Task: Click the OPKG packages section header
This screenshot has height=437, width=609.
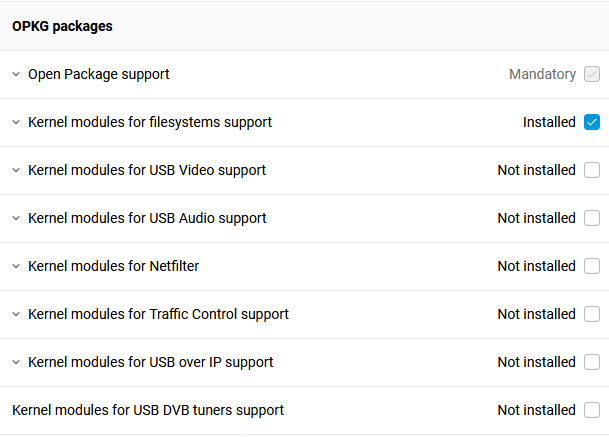Action: [x=62, y=26]
